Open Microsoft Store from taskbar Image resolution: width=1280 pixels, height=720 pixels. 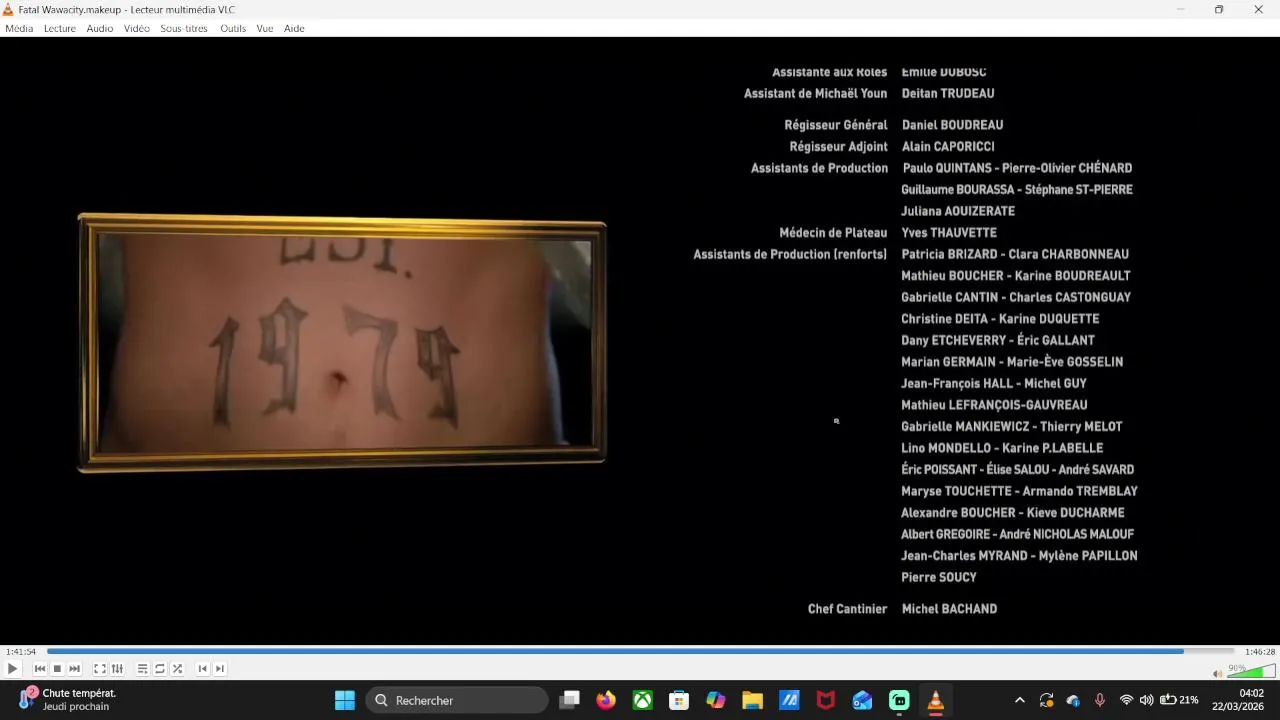679,700
